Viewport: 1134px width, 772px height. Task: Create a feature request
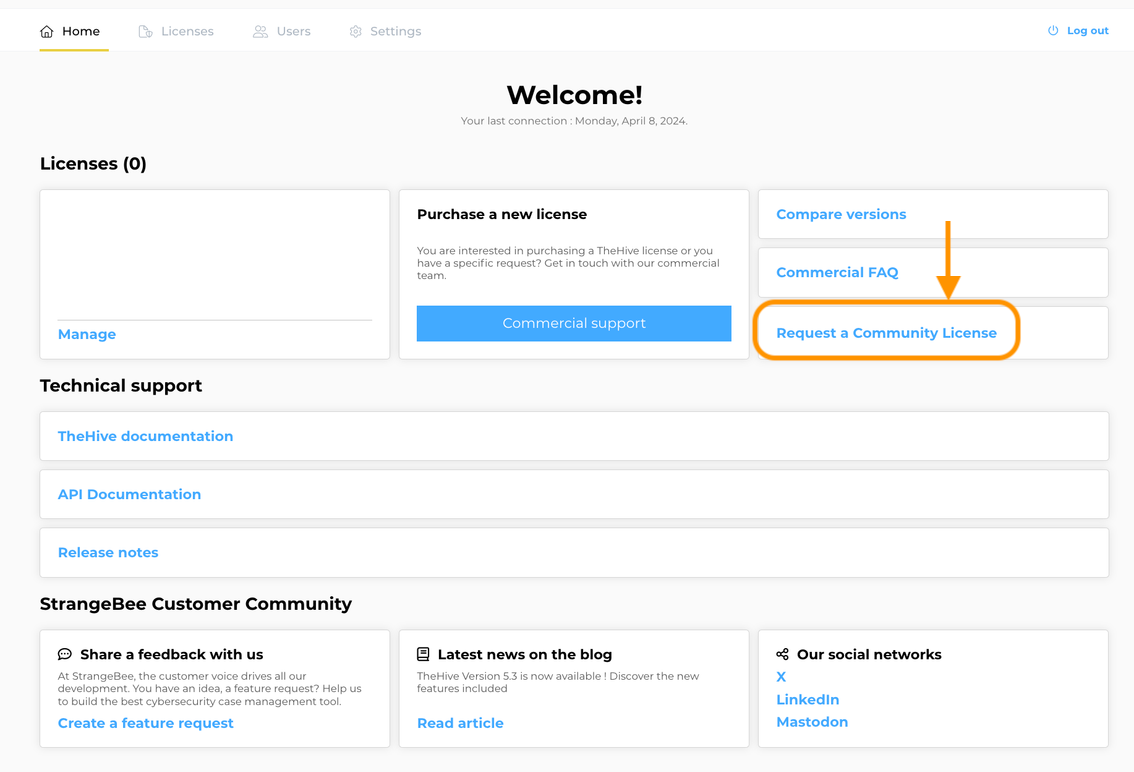point(145,722)
